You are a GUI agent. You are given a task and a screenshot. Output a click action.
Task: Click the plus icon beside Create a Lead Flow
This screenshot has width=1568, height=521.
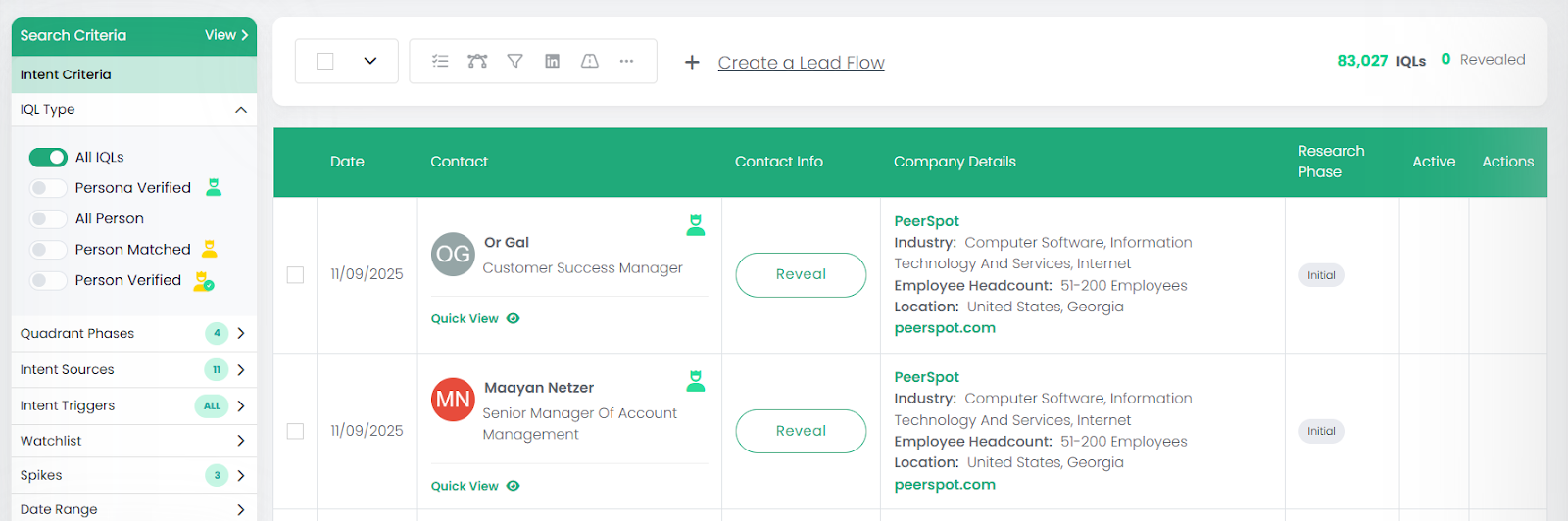point(692,63)
